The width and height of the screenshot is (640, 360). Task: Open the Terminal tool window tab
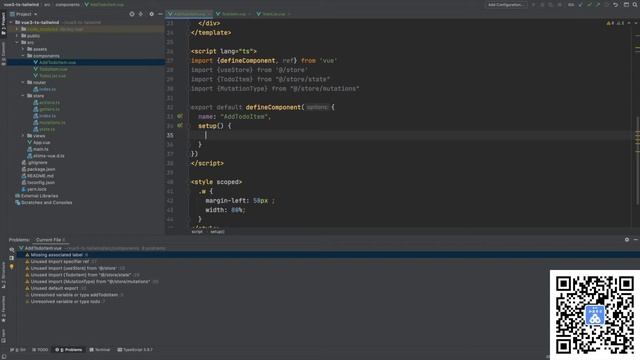click(100, 350)
